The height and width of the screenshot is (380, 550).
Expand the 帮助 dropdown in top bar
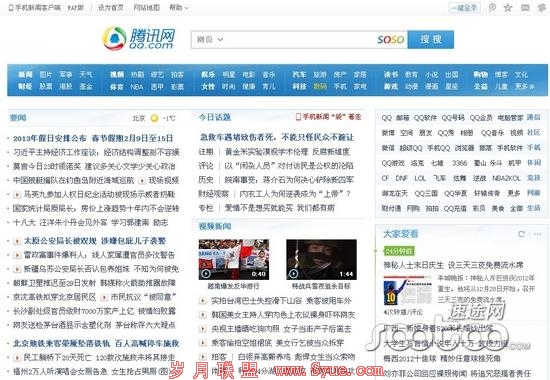[179, 7]
